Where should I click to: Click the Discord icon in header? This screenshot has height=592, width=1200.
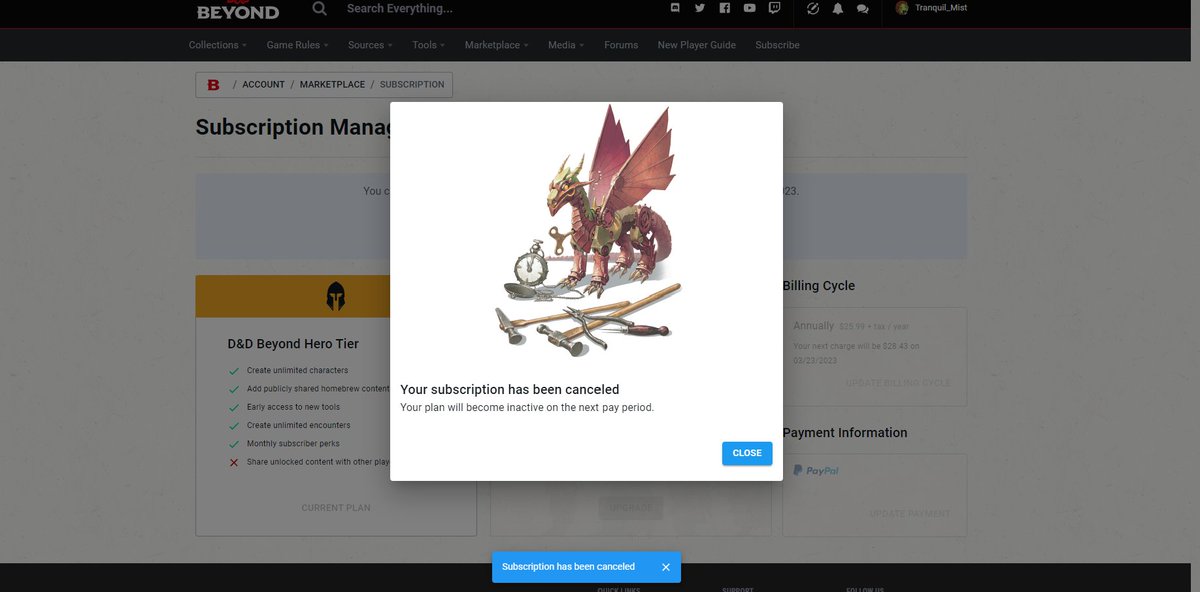[675, 8]
